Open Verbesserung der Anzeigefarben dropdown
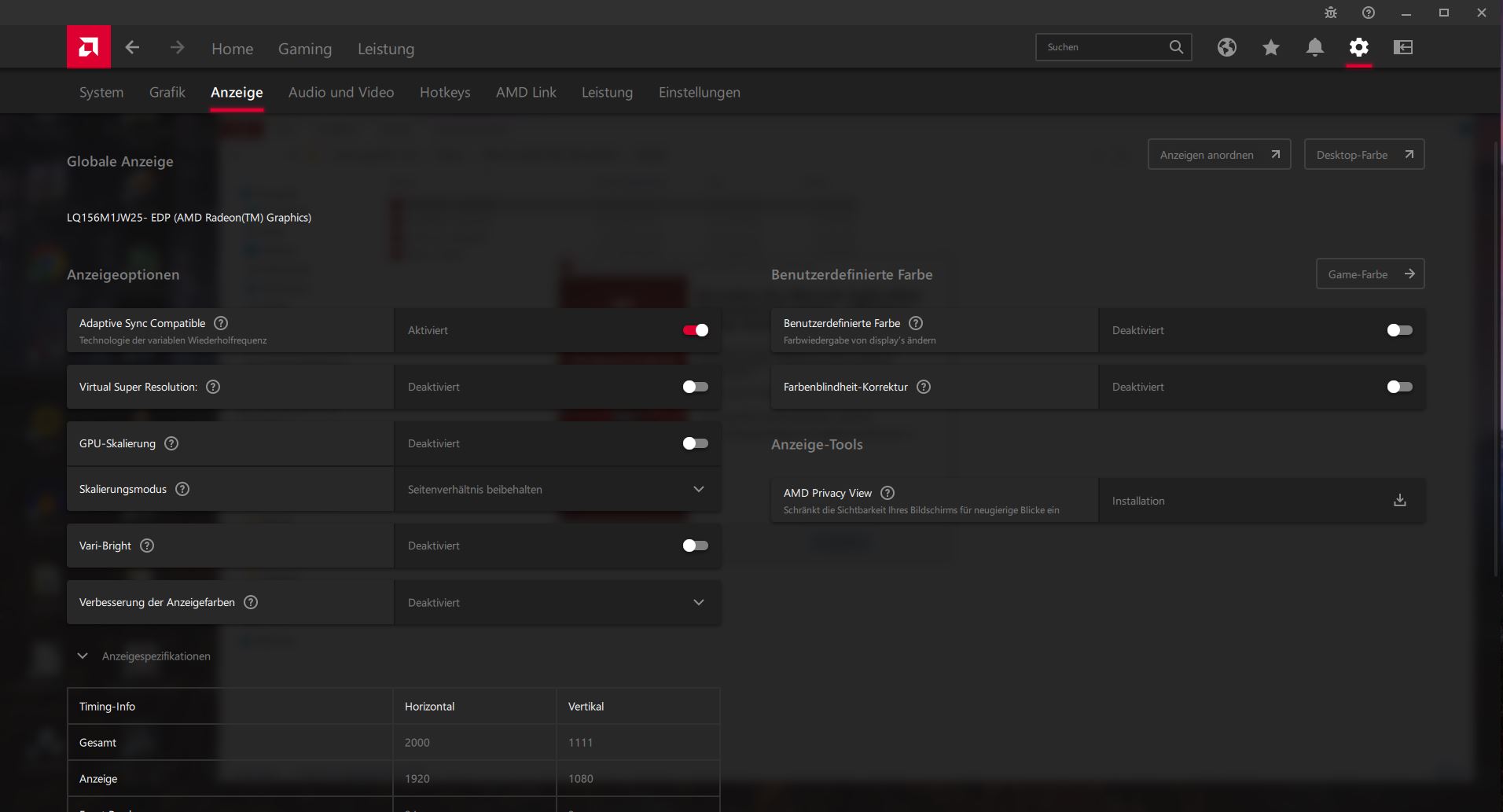This screenshot has height=812, width=1503. [557, 602]
